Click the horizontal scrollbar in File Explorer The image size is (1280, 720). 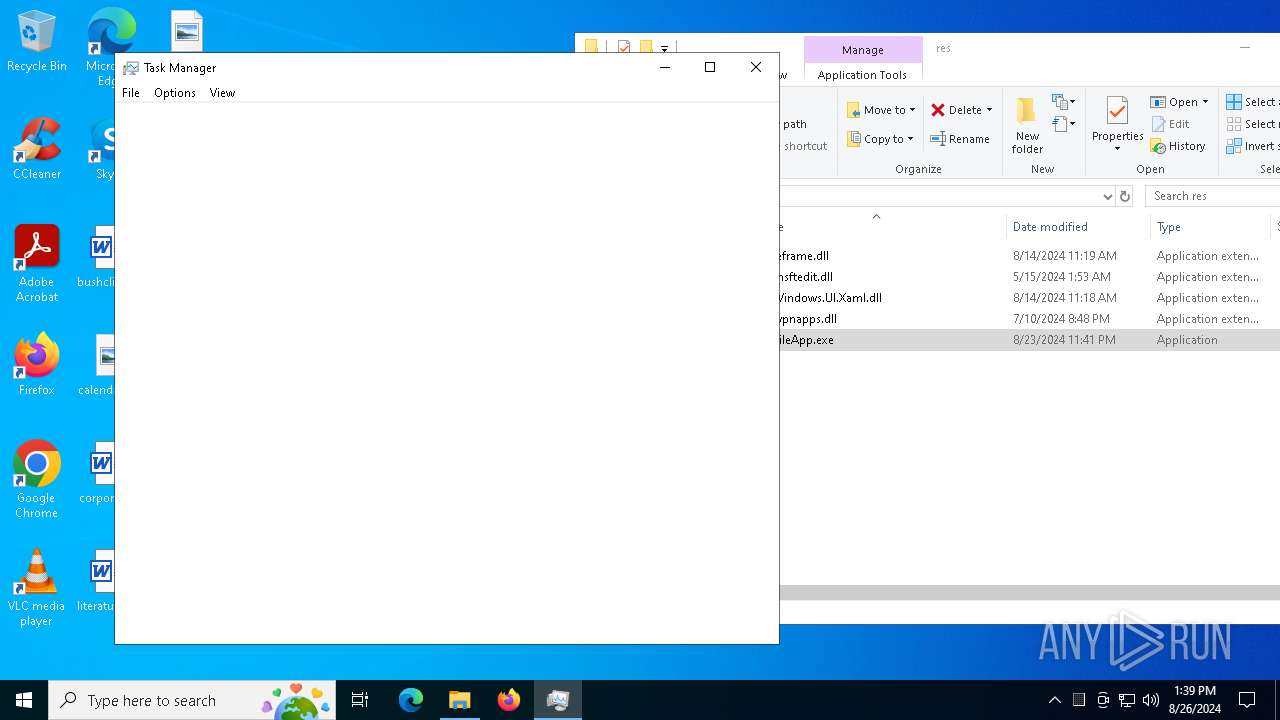pyautogui.click(x=1030, y=593)
